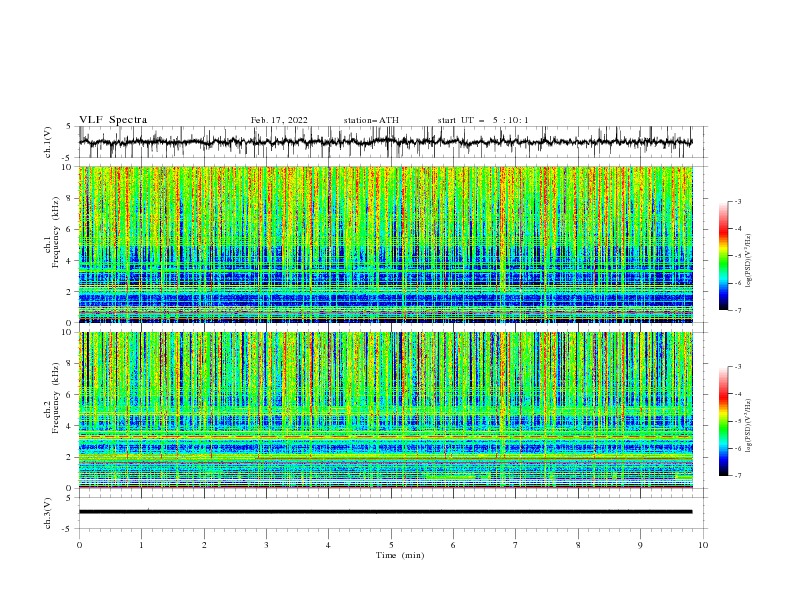792x612 pixels.
Task: Click the 'start UT = 5 :10: 1' text
Action: (x=483, y=120)
